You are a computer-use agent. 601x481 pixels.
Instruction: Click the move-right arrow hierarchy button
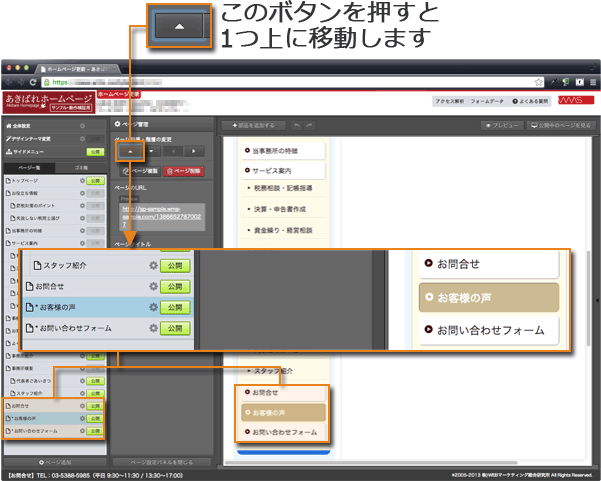pos(192,151)
